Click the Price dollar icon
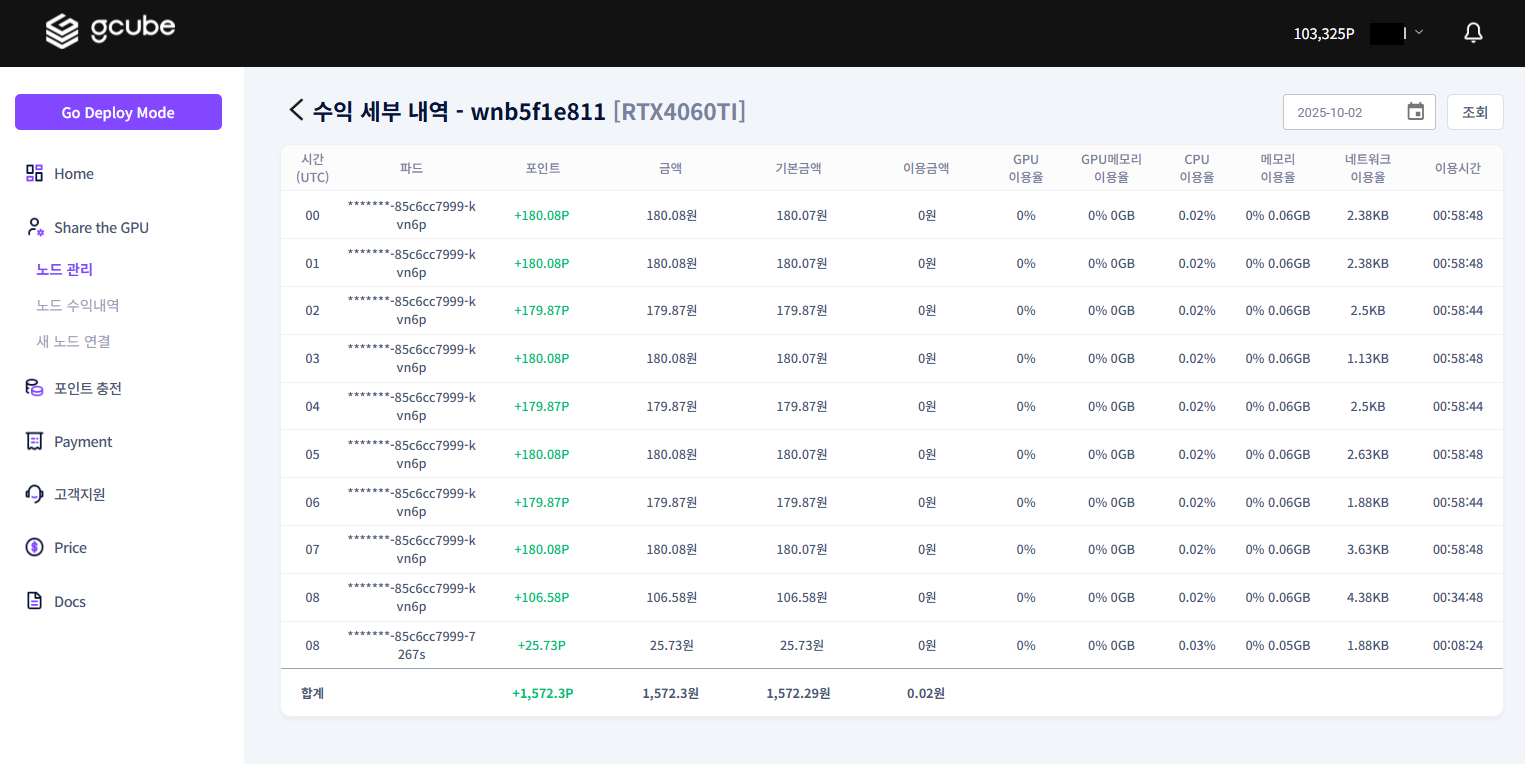 click(35, 548)
